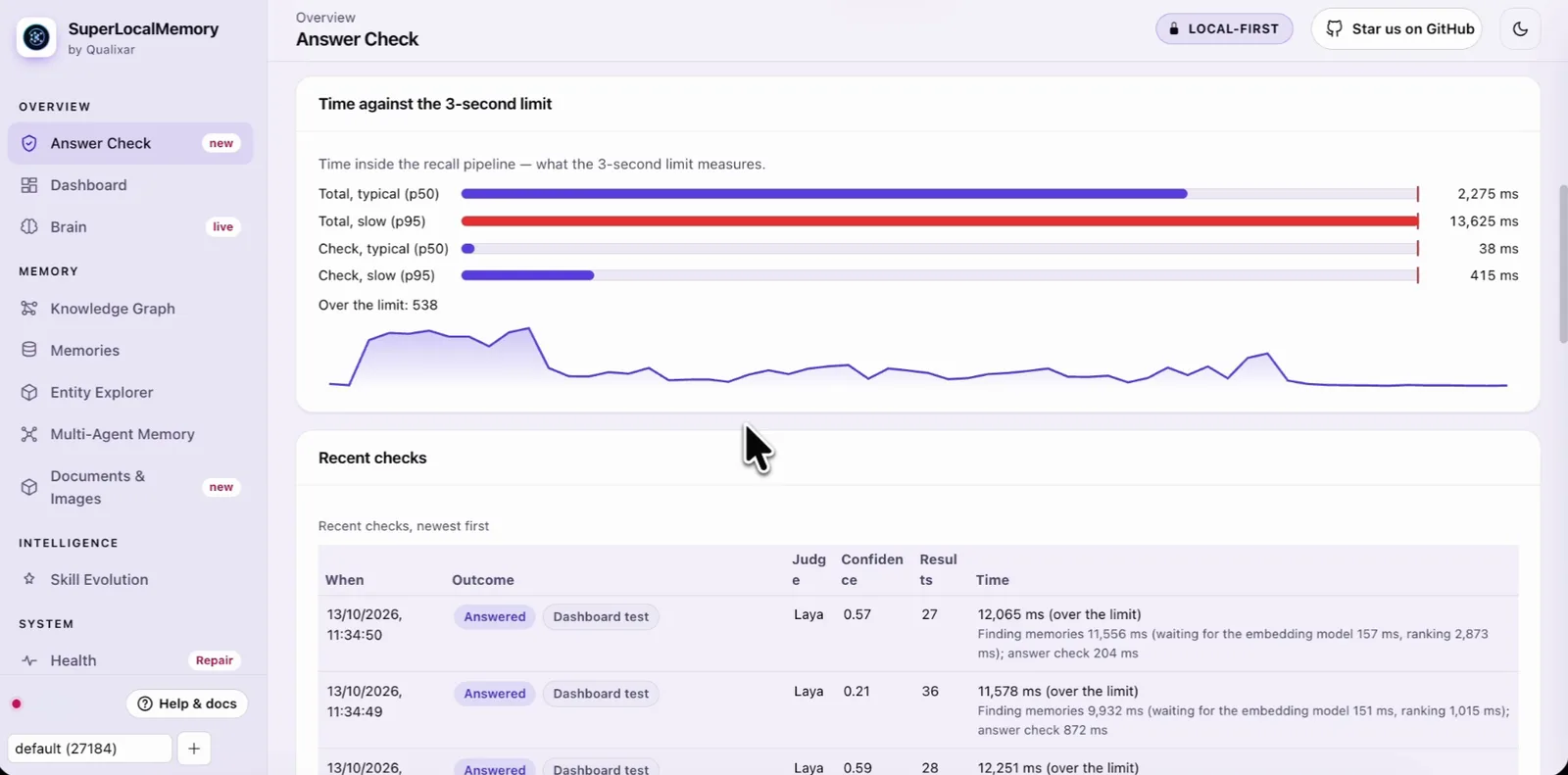Click the Skill Evolution star icon
The height and width of the screenshot is (775, 1568).
(x=29, y=579)
